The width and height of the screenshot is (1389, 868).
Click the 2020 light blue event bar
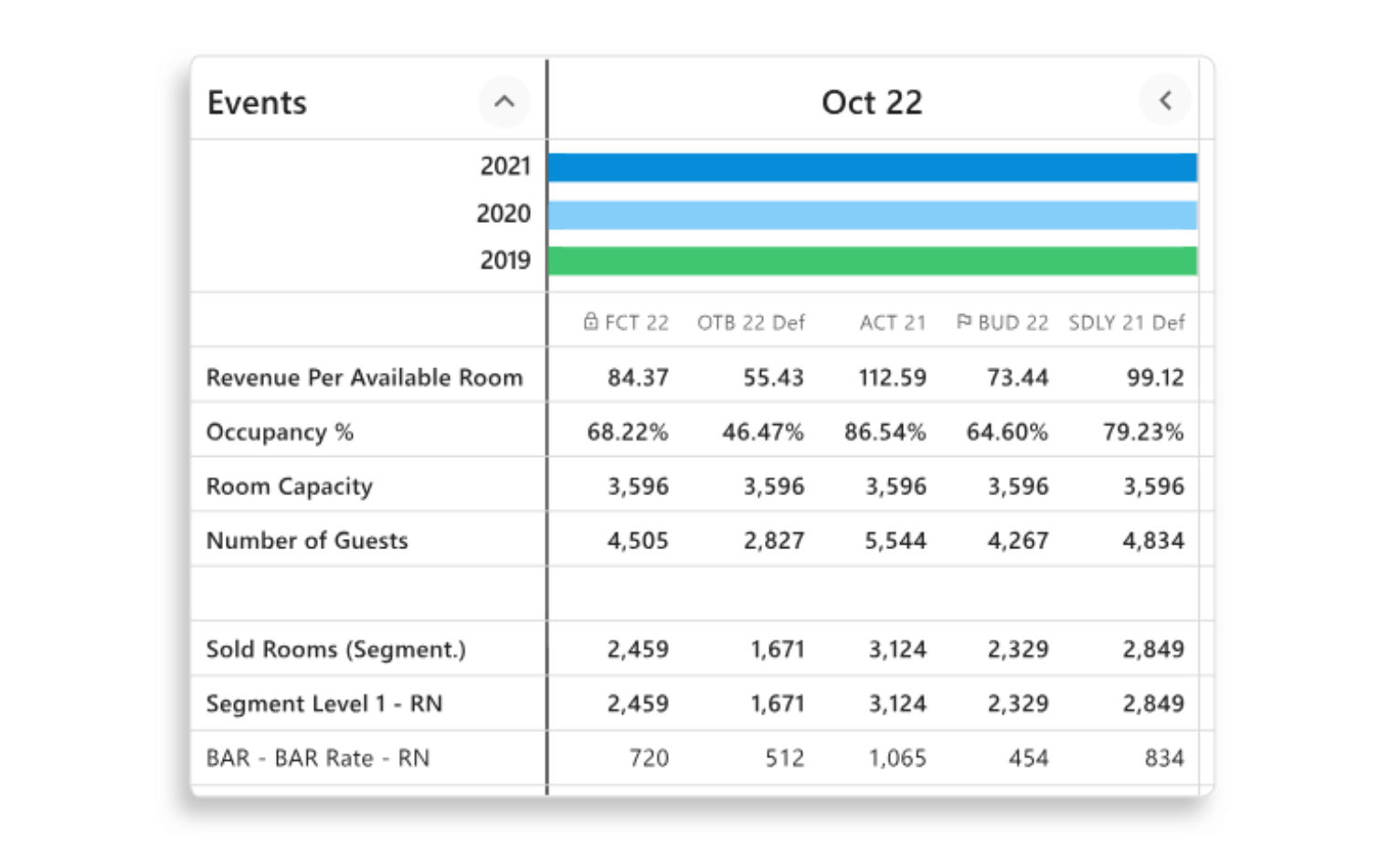click(872, 215)
